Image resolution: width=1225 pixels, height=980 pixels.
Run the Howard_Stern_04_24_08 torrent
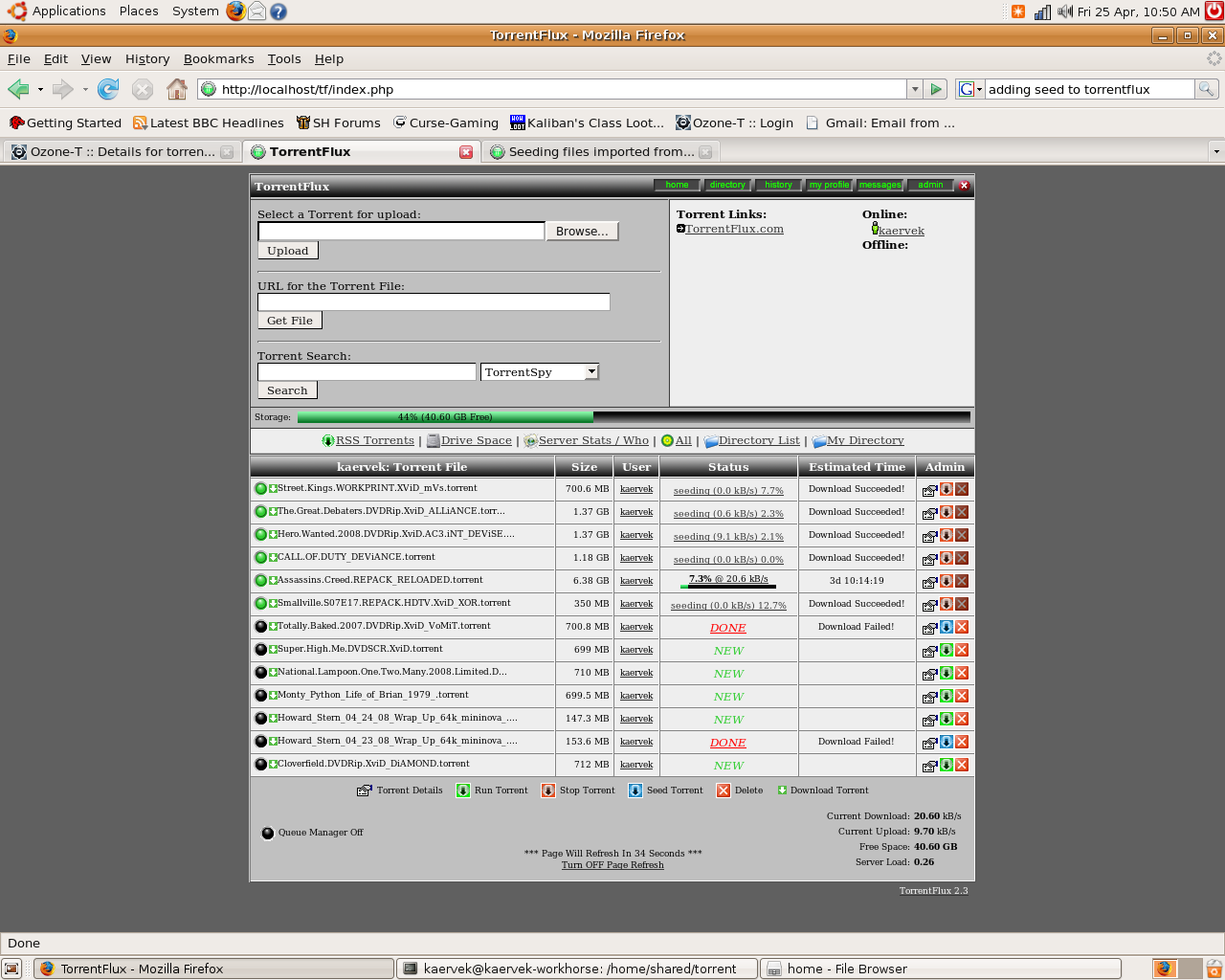pos(946,719)
